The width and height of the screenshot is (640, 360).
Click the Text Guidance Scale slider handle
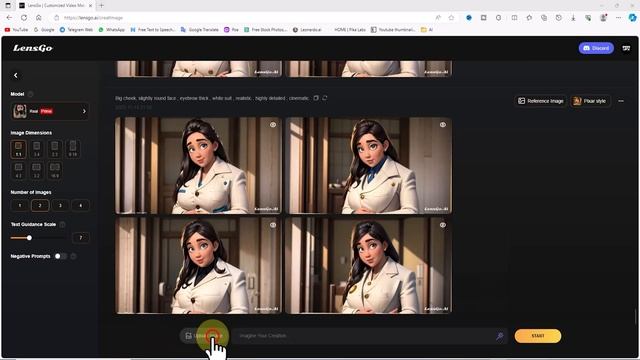[29, 238]
